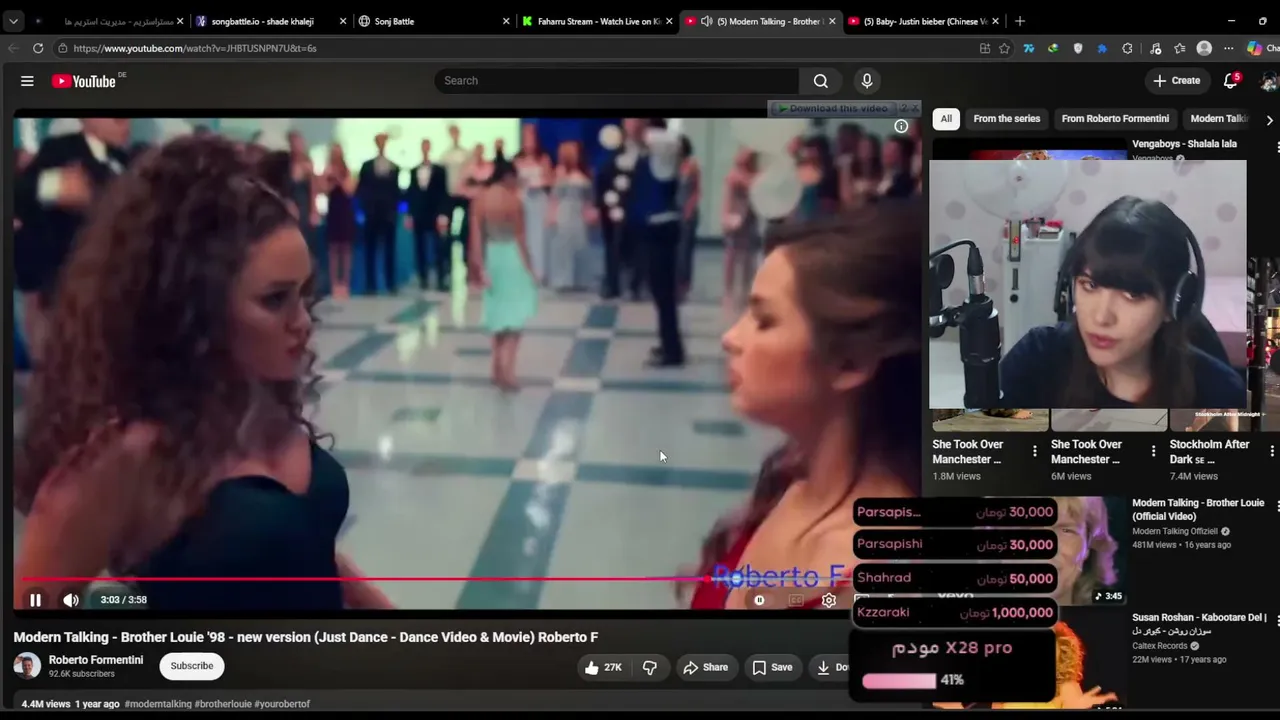Select the From the series chip

coord(1007,119)
